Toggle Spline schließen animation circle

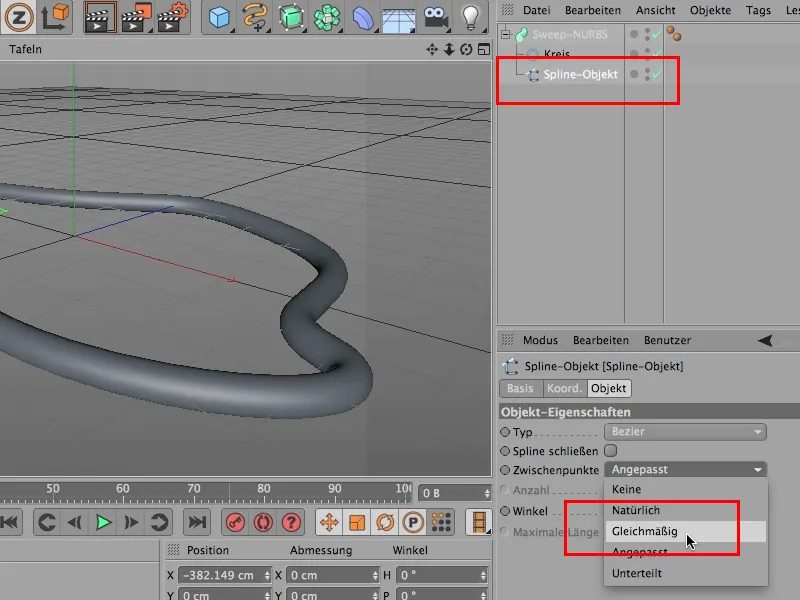coord(505,451)
